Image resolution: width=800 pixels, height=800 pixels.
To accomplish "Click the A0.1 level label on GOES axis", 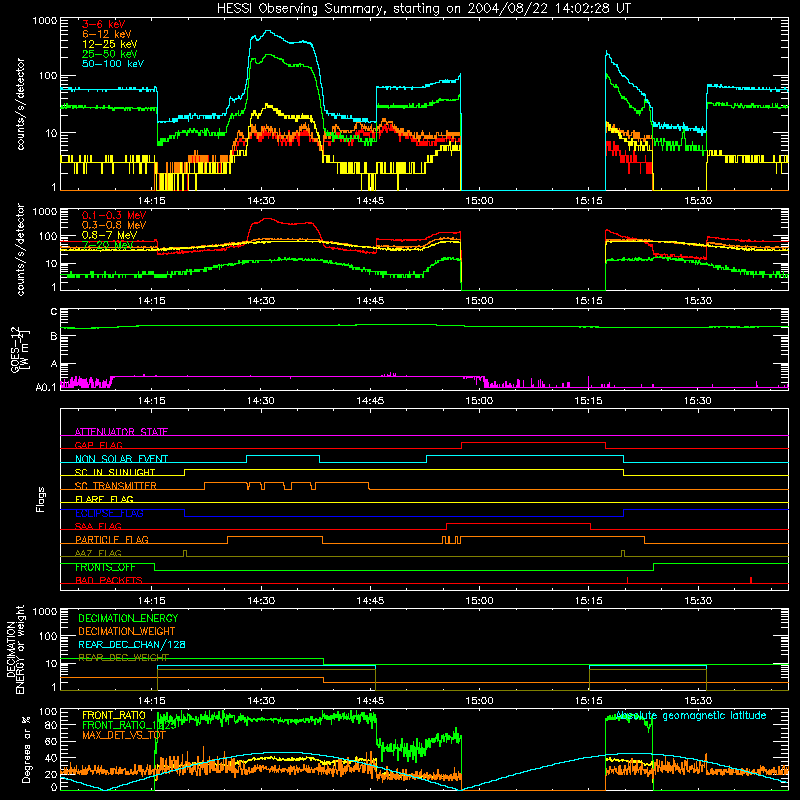I will (x=46, y=387).
